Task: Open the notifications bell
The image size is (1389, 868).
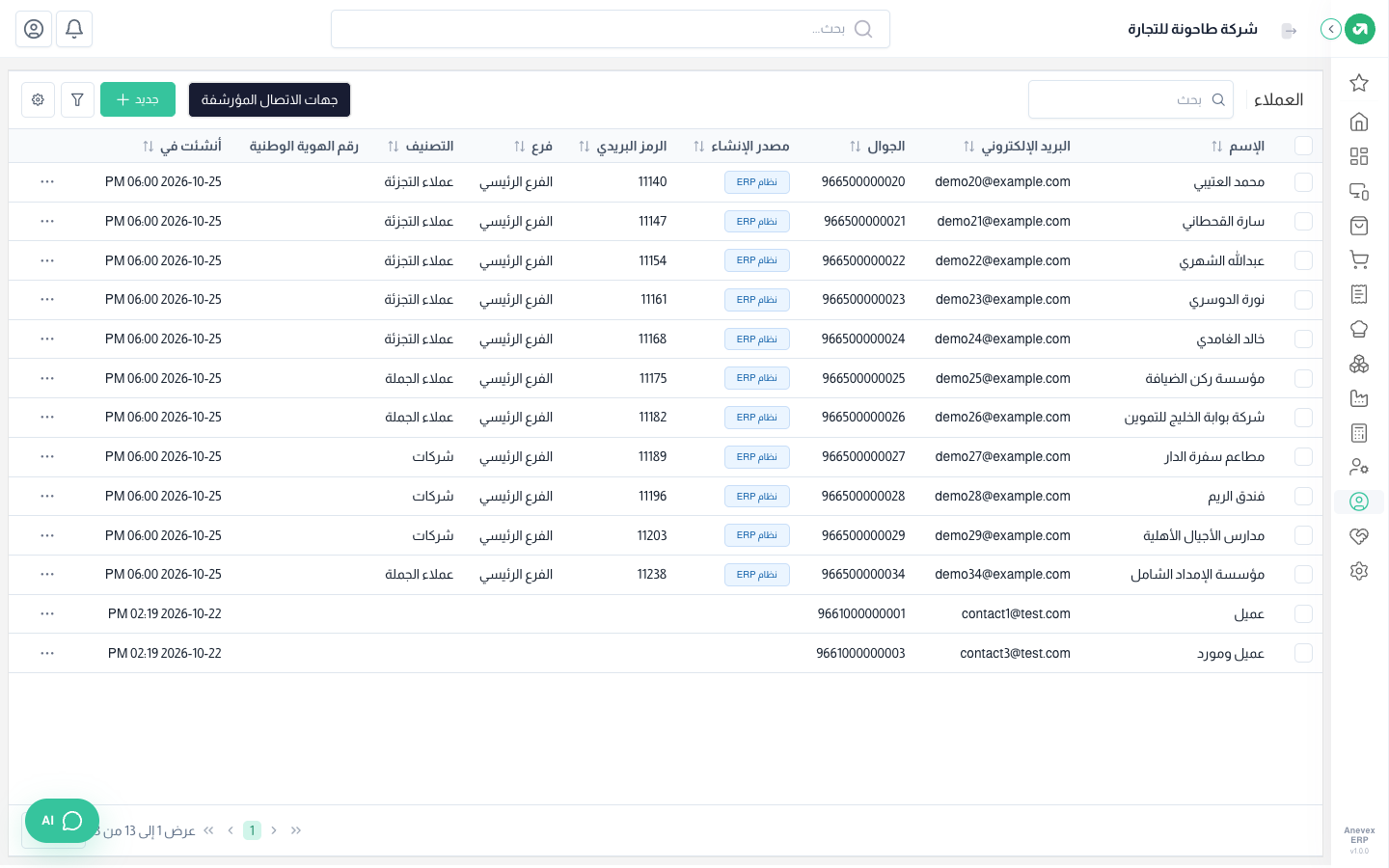Action: [x=74, y=29]
